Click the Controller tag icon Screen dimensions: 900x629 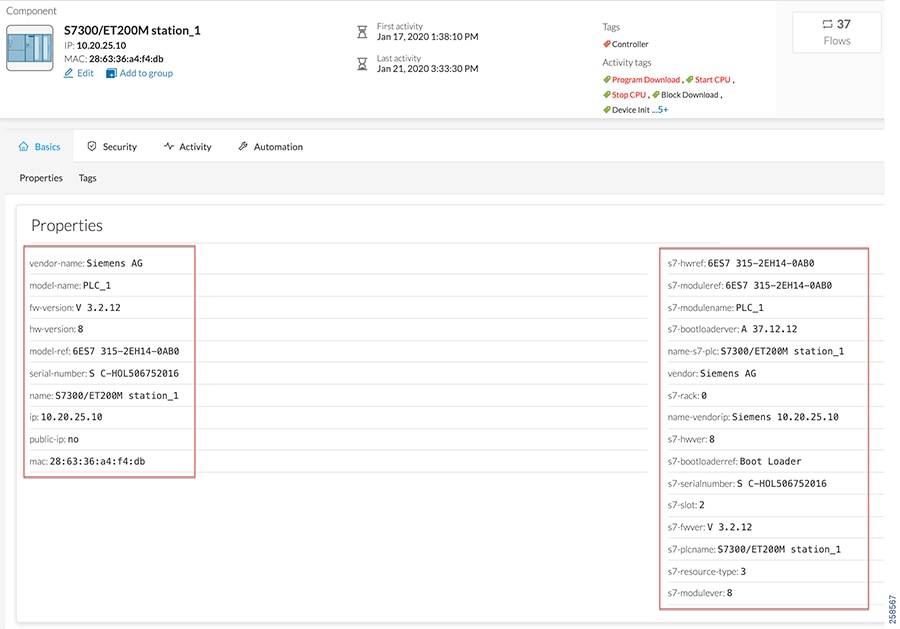[x=607, y=44]
